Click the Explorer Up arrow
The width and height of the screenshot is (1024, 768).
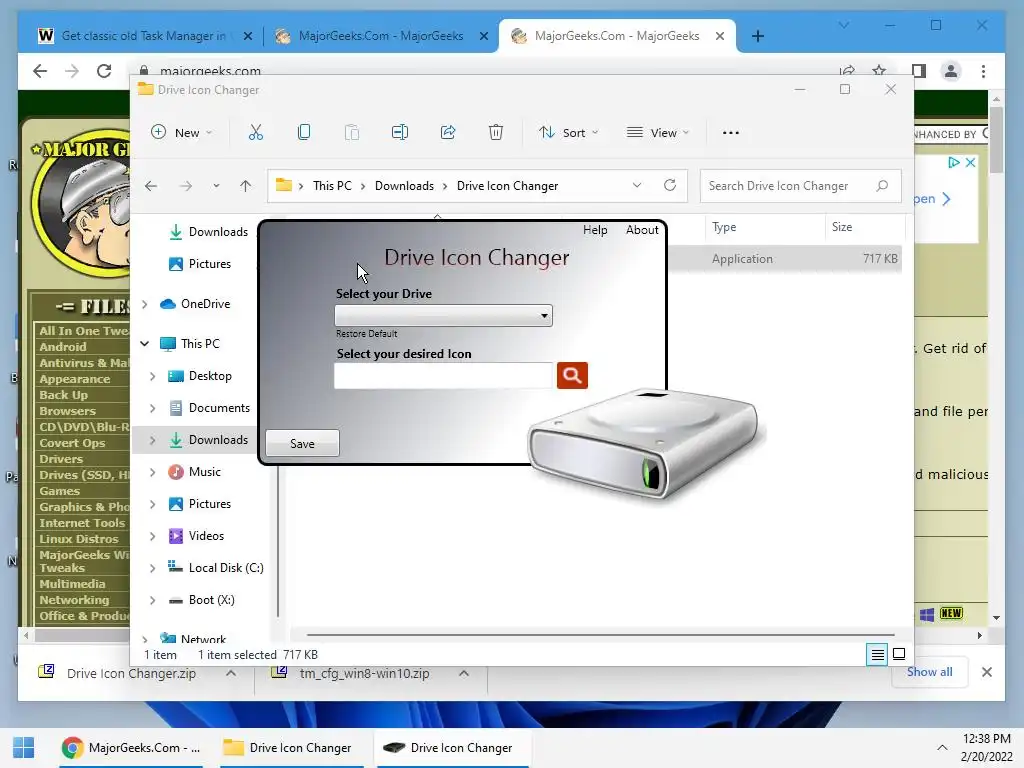(x=246, y=186)
